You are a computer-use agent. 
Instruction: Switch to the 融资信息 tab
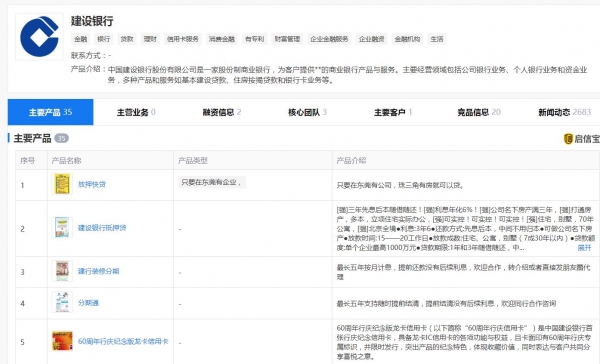[x=222, y=112]
